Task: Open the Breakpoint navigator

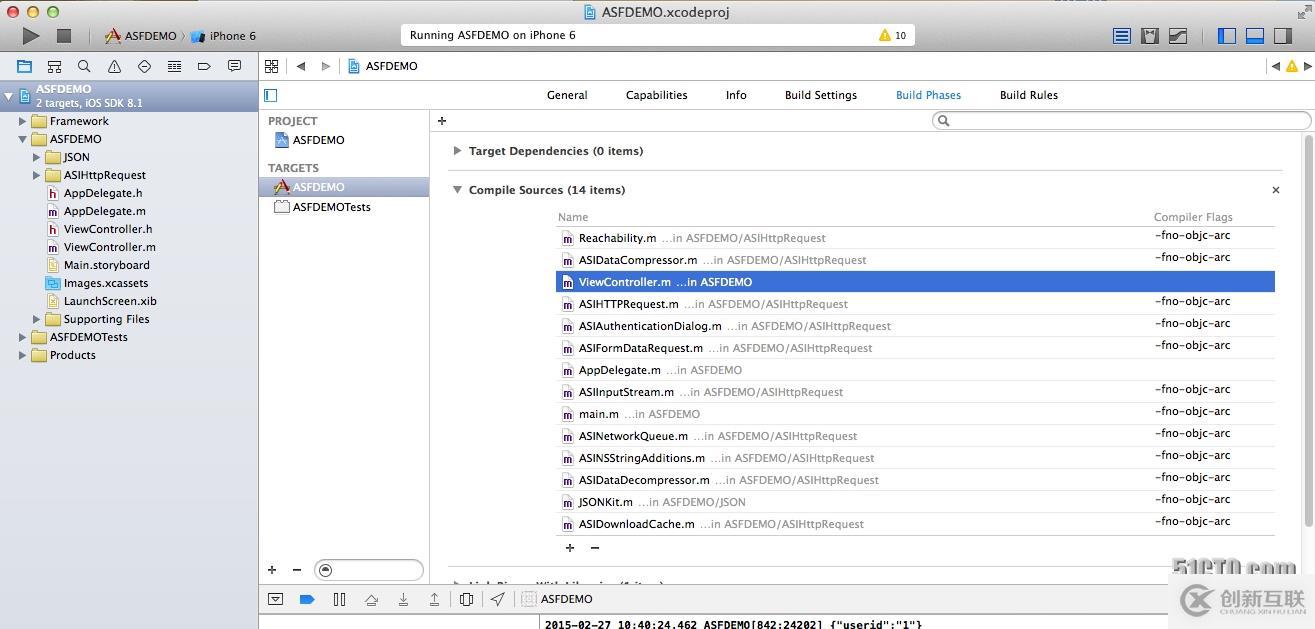Action: [x=204, y=66]
